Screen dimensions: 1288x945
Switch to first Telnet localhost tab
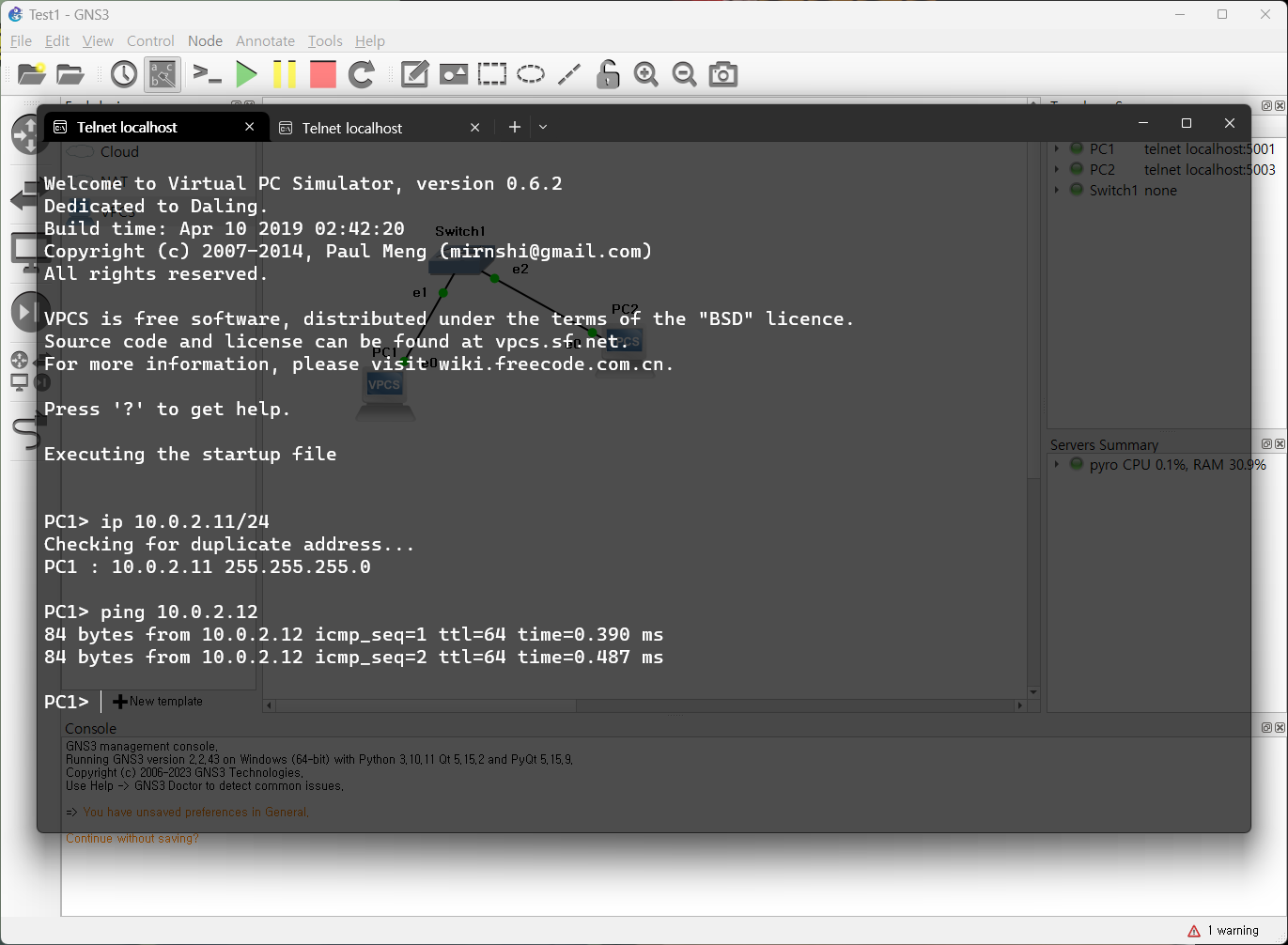pos(156,127)
